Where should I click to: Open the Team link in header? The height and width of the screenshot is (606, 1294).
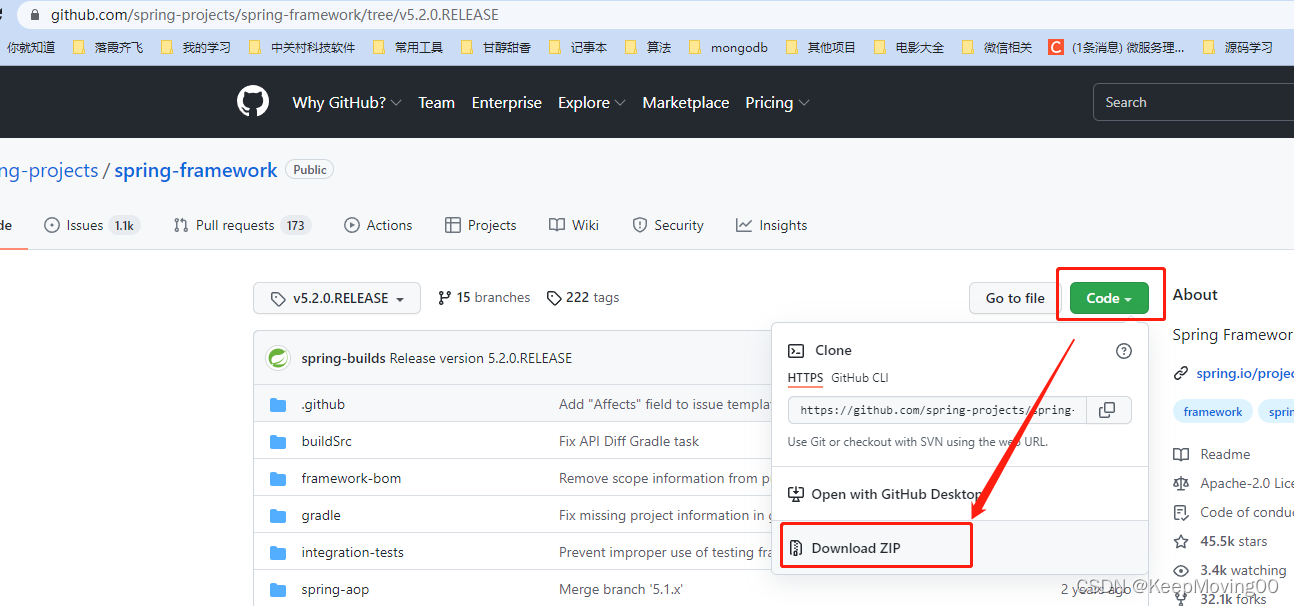coord(436,102)
